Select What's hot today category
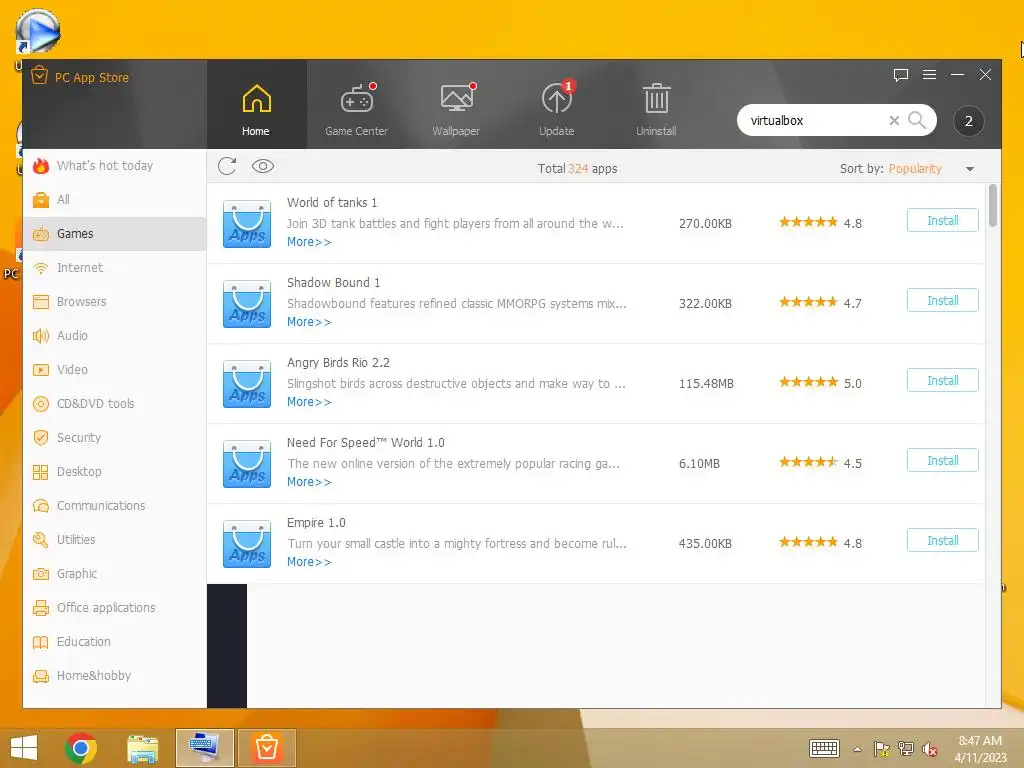This screenshot has height=768, width=1024. [x=115, y=166]
